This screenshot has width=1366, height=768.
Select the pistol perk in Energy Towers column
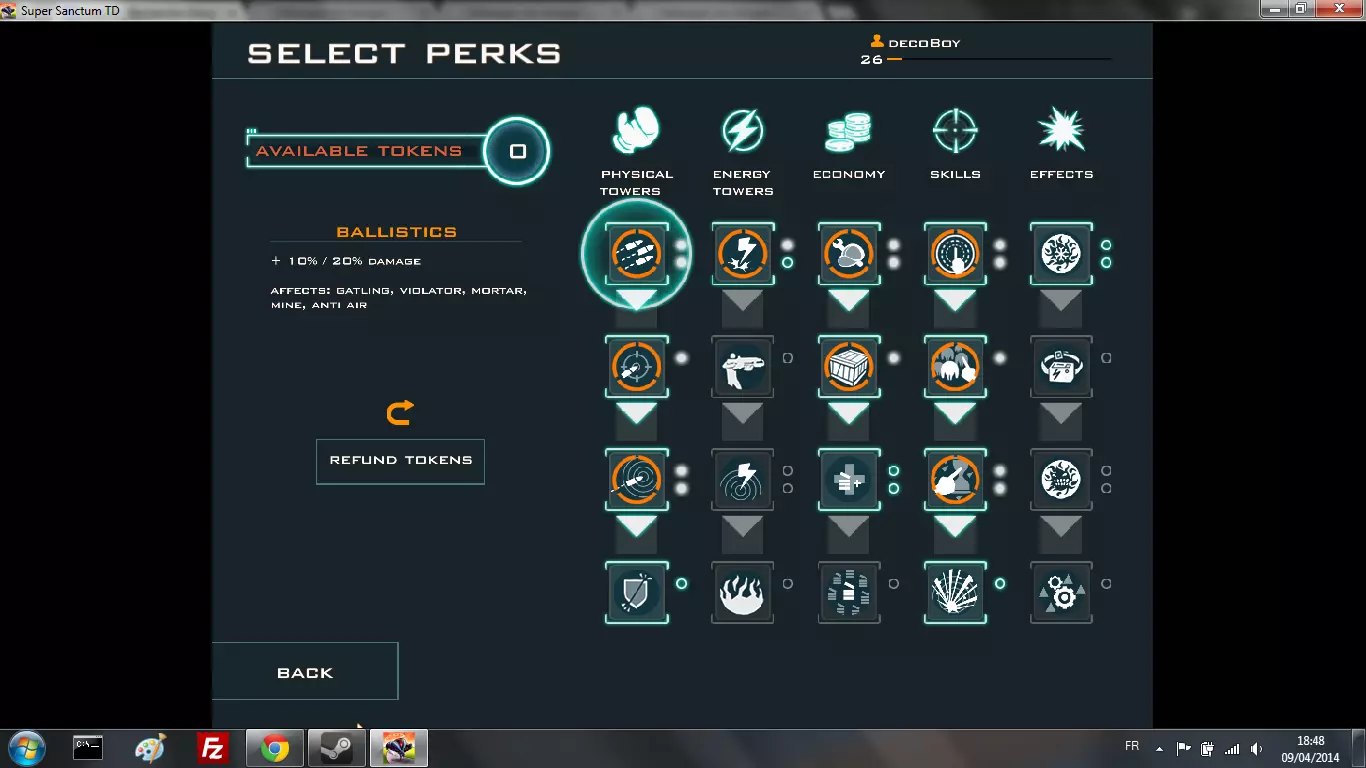pyautogui.click(x=742, y=367)
